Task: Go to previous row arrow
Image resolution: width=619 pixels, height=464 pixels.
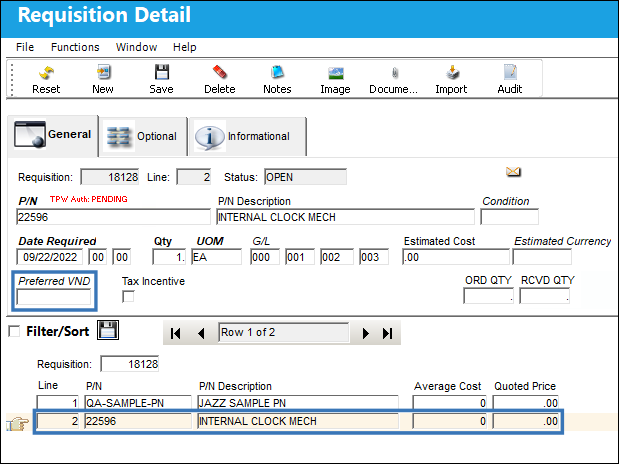Action: pyautogui.click(x=201, y=333)
